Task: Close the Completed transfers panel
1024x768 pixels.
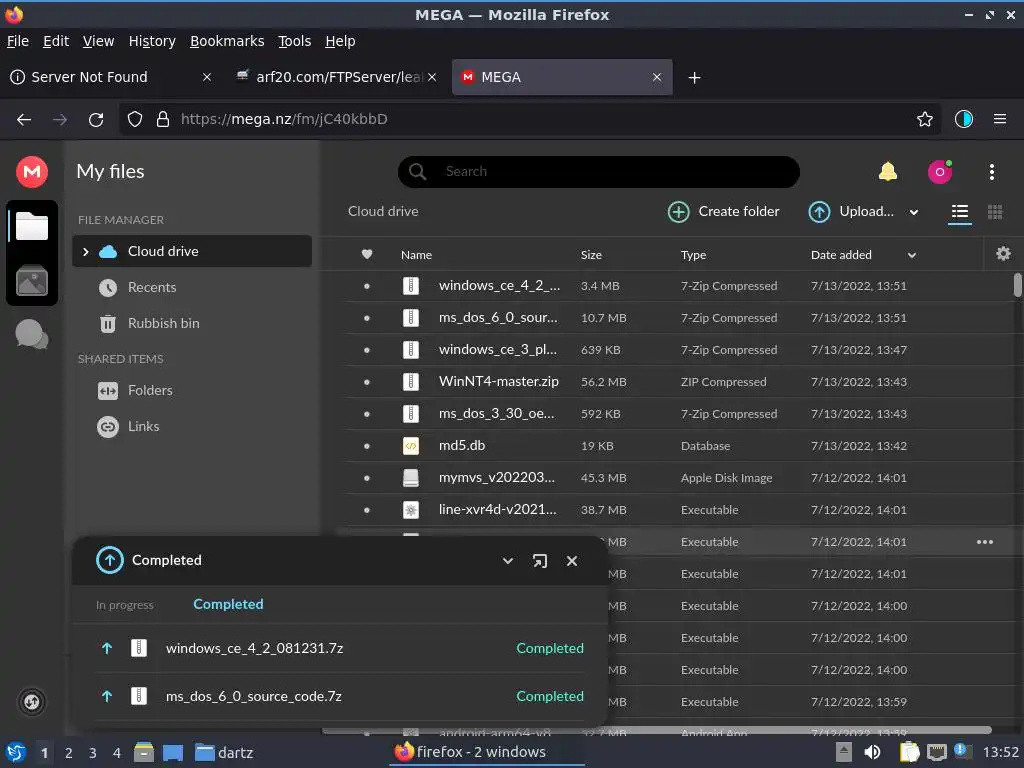Action: click(x=571, y=561)
